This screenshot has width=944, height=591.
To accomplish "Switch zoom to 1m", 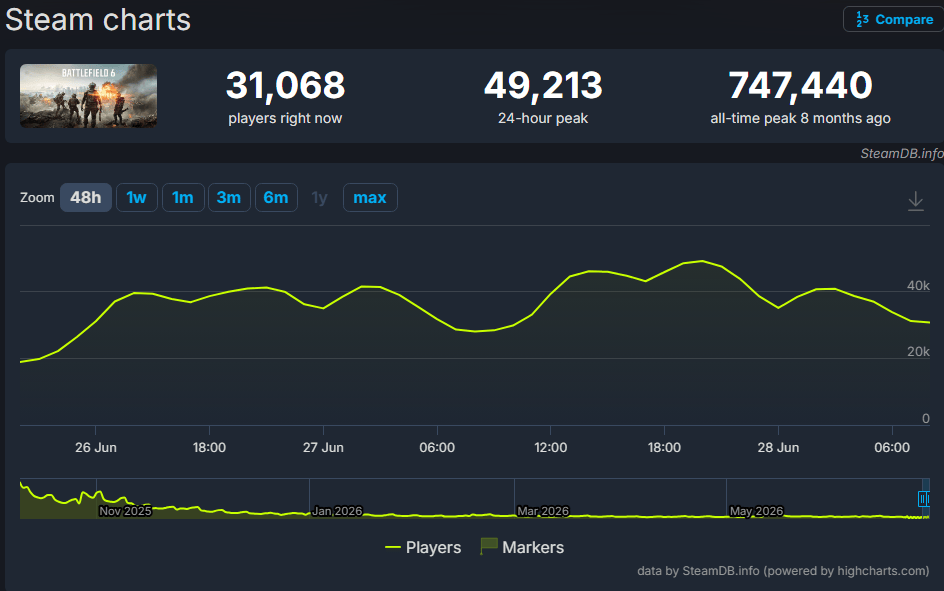I will (x=183, y=197).
